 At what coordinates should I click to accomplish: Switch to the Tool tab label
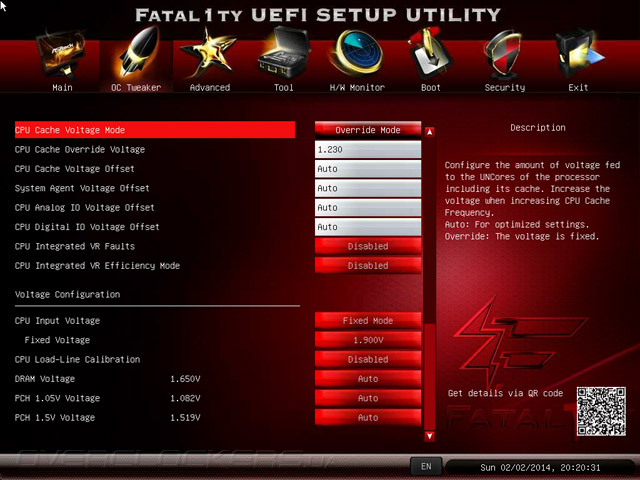[x=284, y=88]
